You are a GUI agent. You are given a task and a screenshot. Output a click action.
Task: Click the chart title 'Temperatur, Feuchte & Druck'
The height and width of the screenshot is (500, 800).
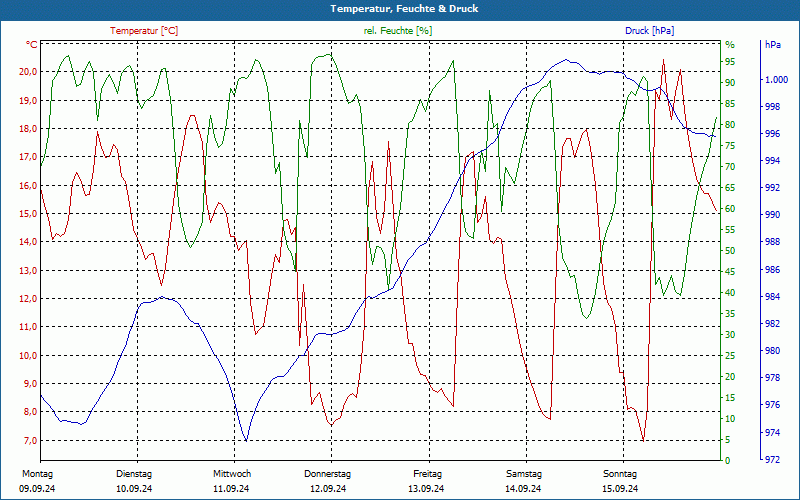404,9
